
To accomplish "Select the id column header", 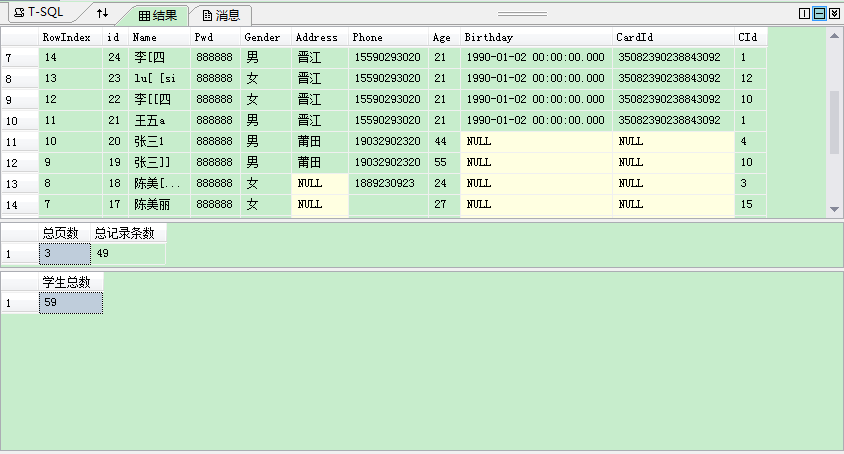I will 115,37.
